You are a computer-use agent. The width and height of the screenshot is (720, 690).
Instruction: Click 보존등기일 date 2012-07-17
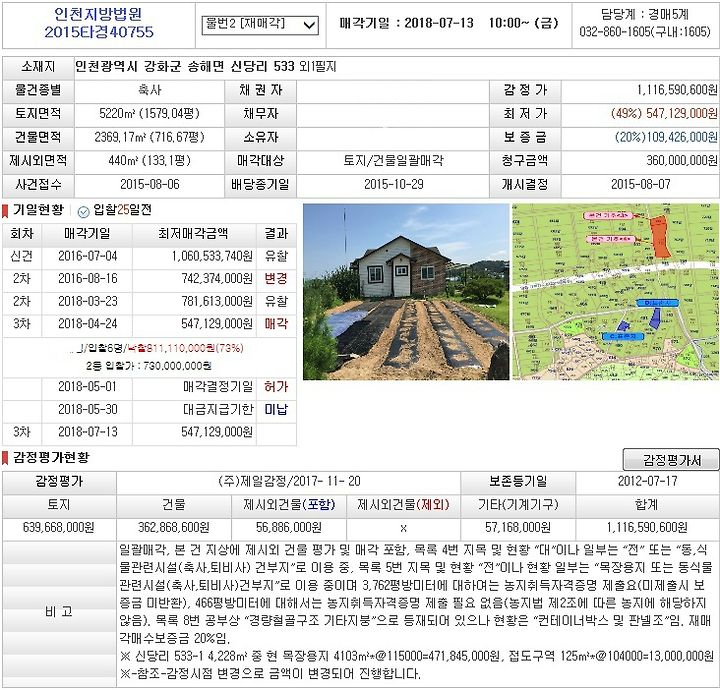click(647, 482)
